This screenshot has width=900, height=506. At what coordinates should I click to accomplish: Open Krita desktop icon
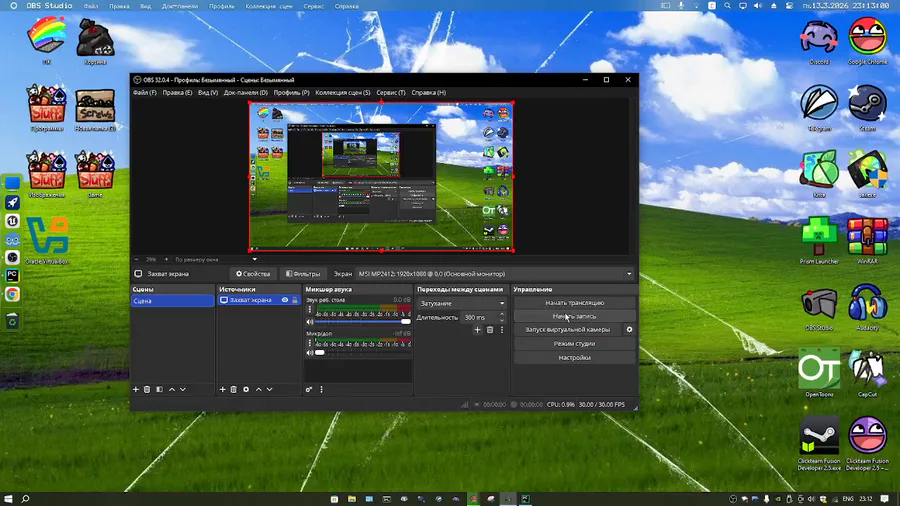[819, 175]
